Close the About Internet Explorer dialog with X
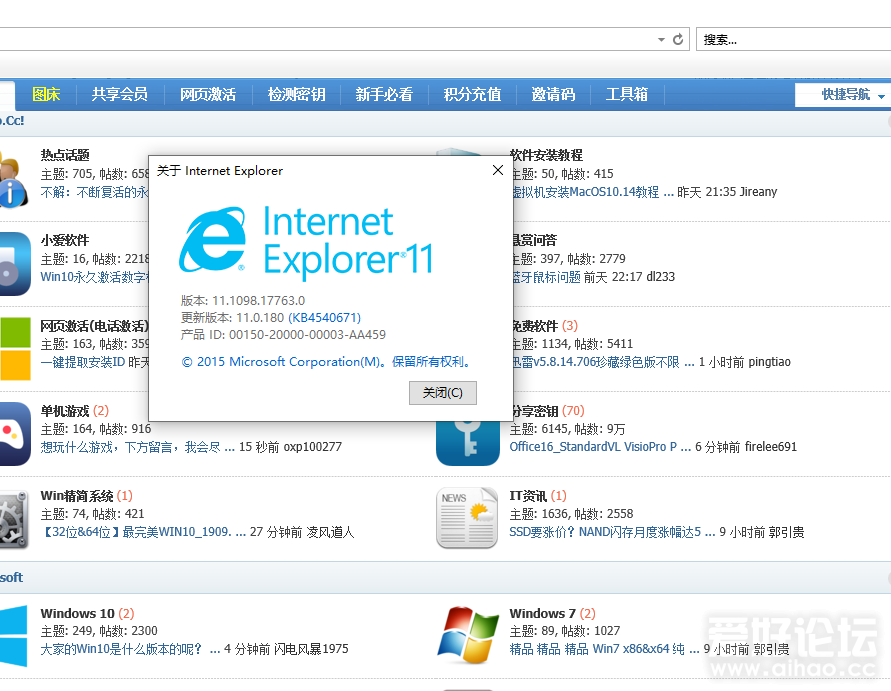891x691 pixels. point(498,171)
